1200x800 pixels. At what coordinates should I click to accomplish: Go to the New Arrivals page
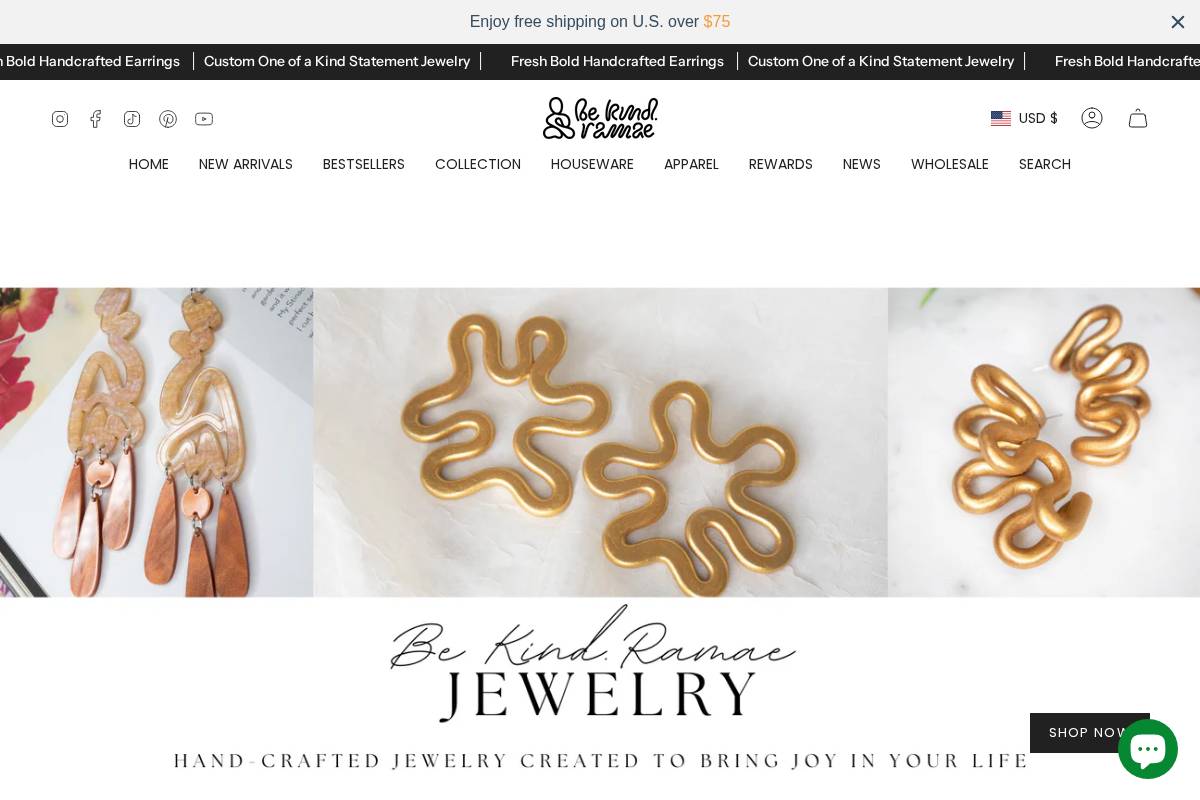(246, 164)
